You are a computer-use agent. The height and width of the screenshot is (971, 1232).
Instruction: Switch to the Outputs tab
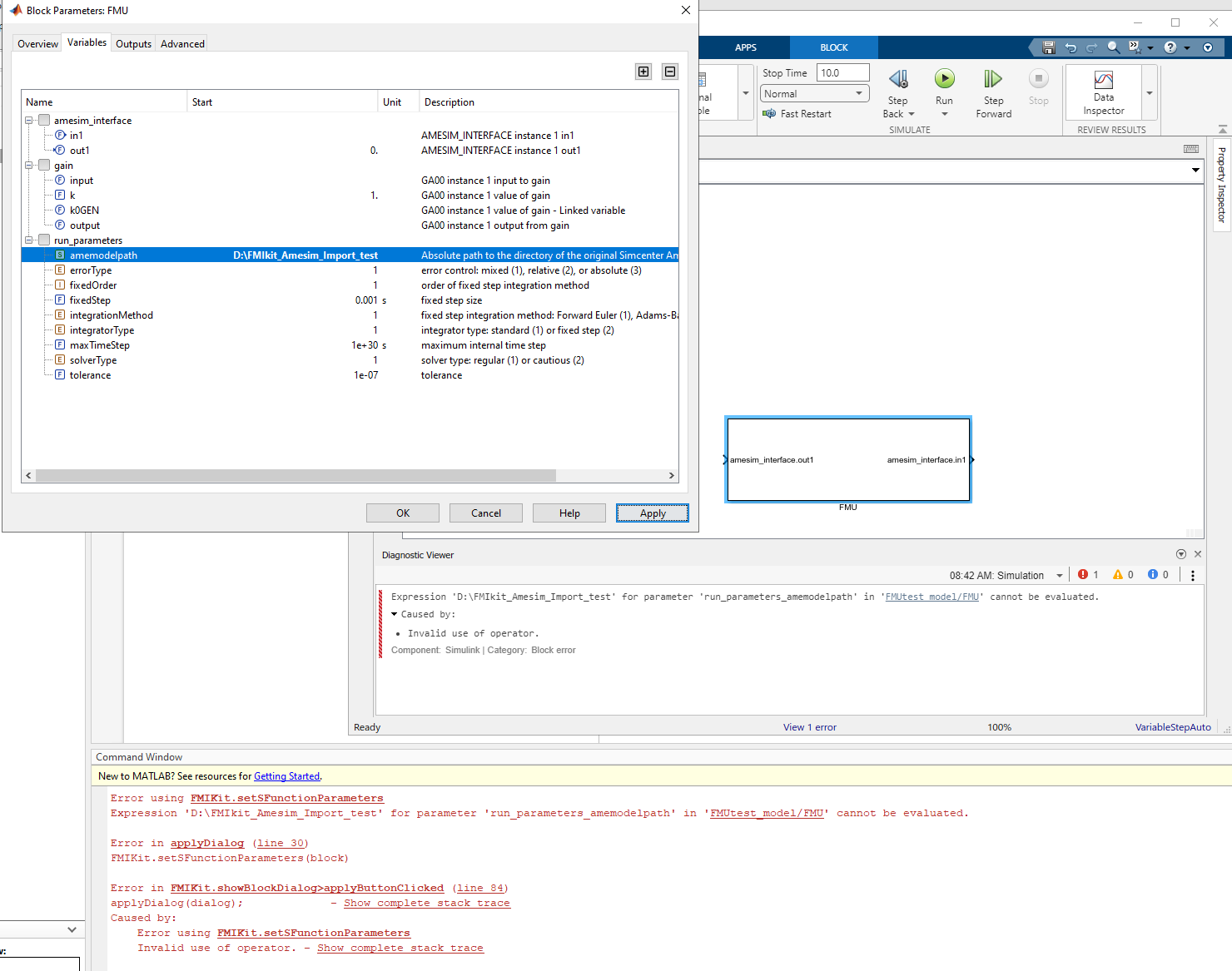(x=133, y=43)
